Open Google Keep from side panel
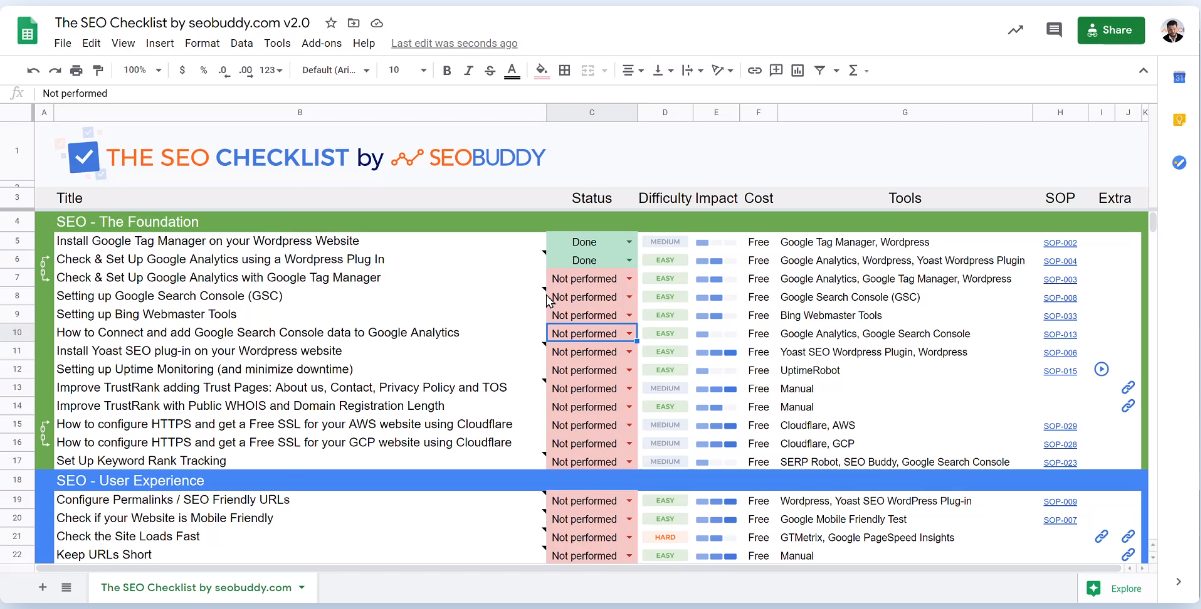Image resolution: width=1201 pixels, height=609 pixels. coord(1179,120)
